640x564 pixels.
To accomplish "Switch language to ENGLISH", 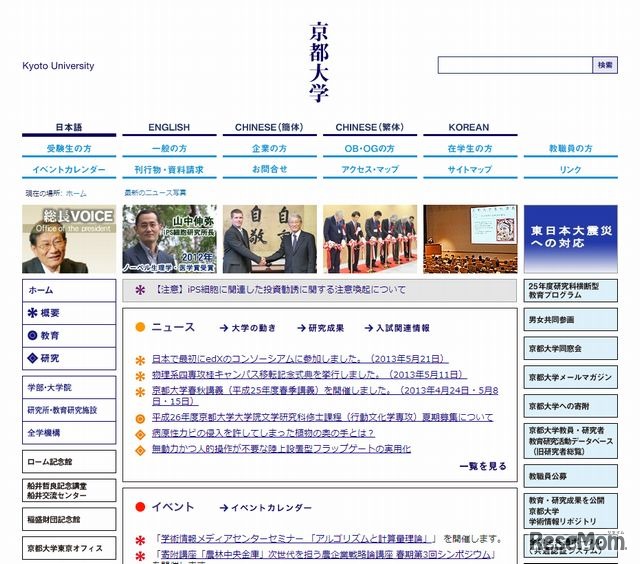I will pyautogui.click(x=169, y=127).
